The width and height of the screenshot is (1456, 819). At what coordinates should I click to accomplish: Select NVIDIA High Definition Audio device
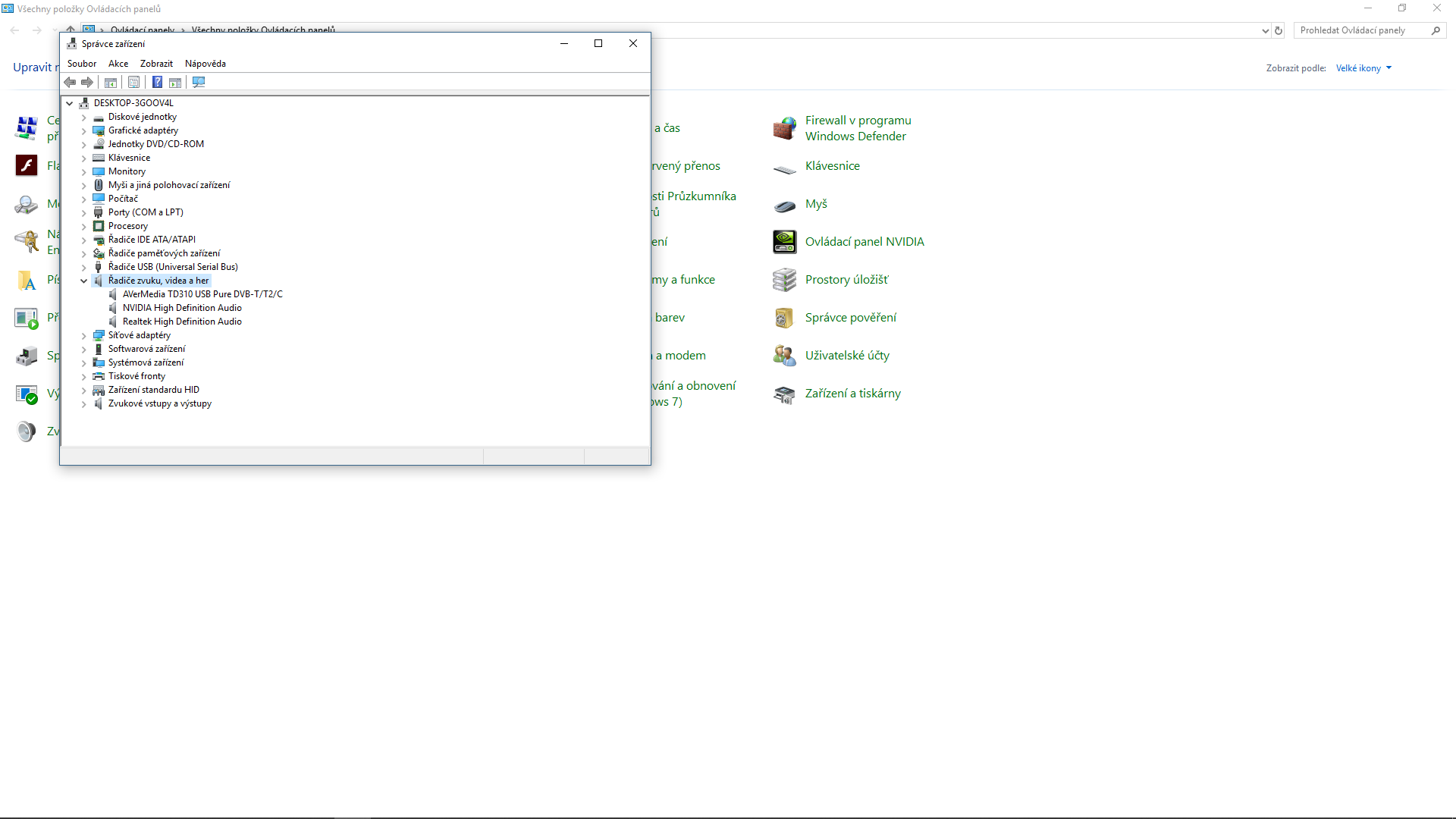click(x=182, y=308)
